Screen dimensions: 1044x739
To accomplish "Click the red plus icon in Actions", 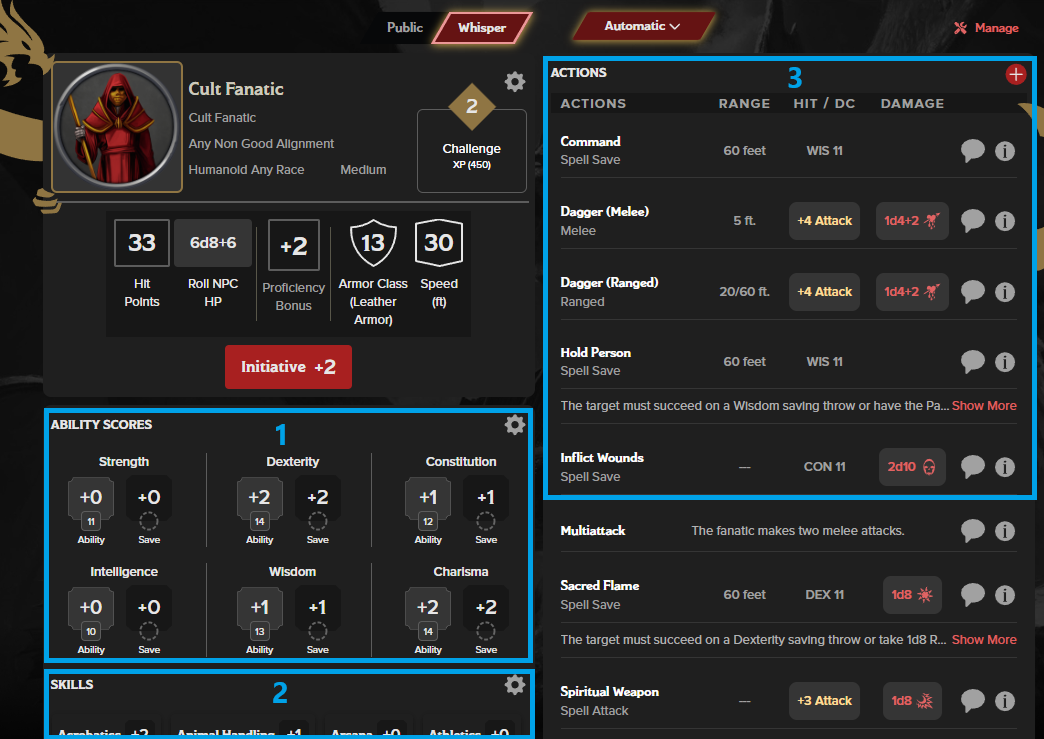I will click(1015, 75).
